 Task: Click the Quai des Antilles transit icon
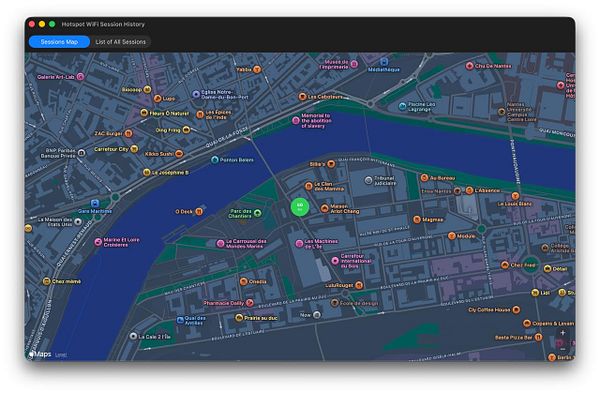[x=180, y=320]
